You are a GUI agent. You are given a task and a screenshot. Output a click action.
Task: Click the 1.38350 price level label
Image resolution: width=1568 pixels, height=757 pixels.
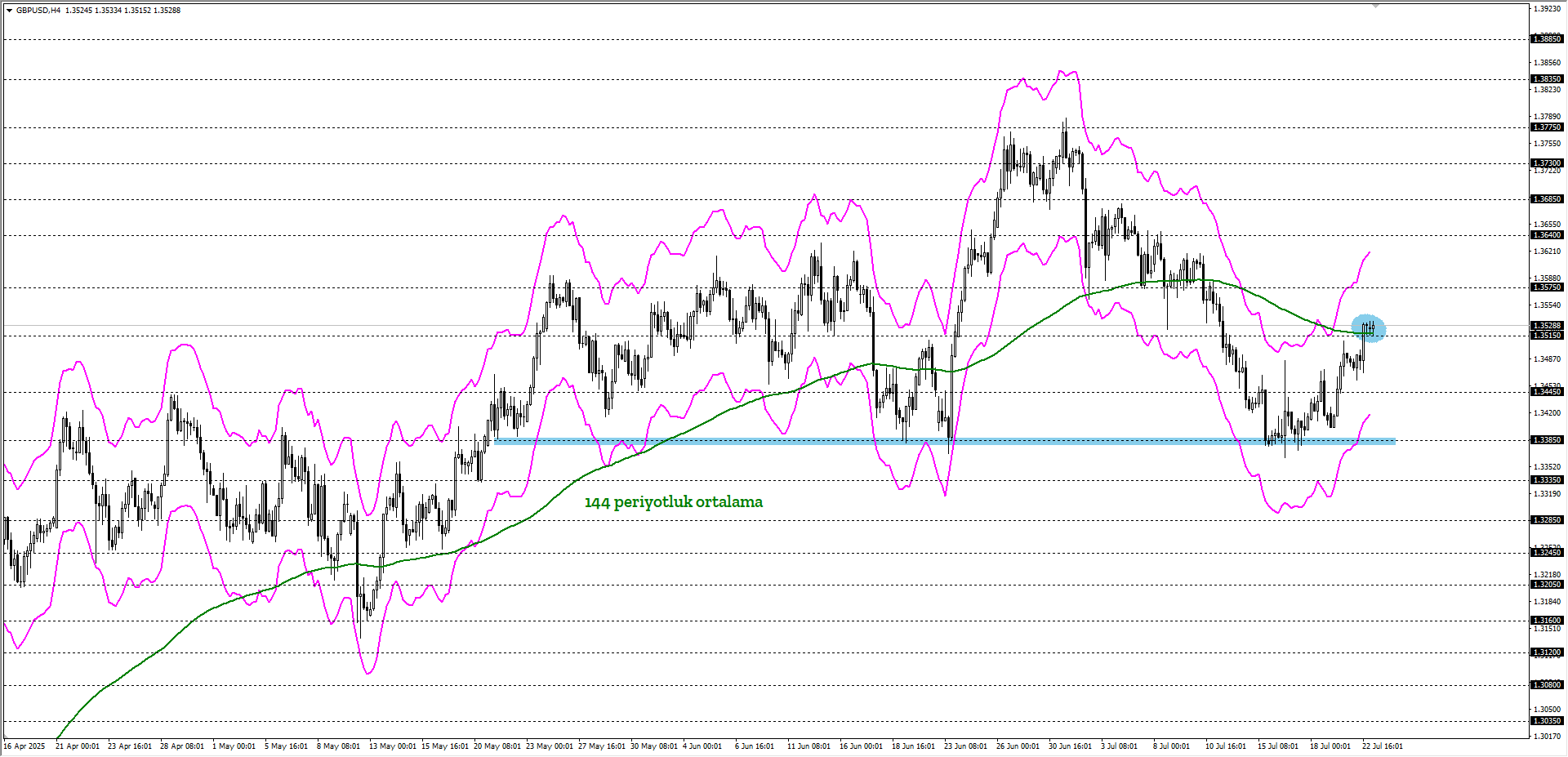click(x=1546, y=79)
